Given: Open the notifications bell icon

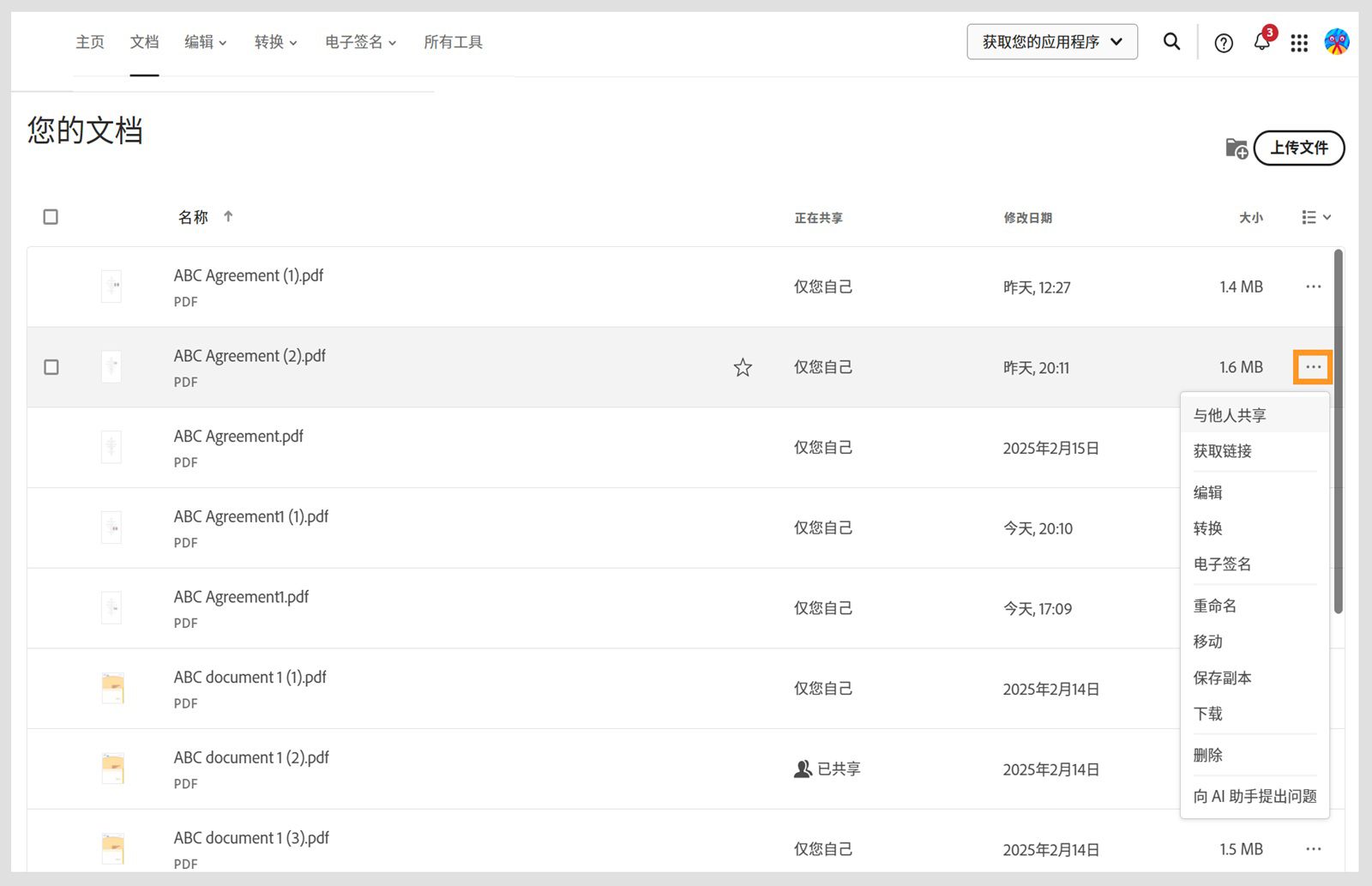Looking at the screenshot, I should click(x=1261, y=42).
